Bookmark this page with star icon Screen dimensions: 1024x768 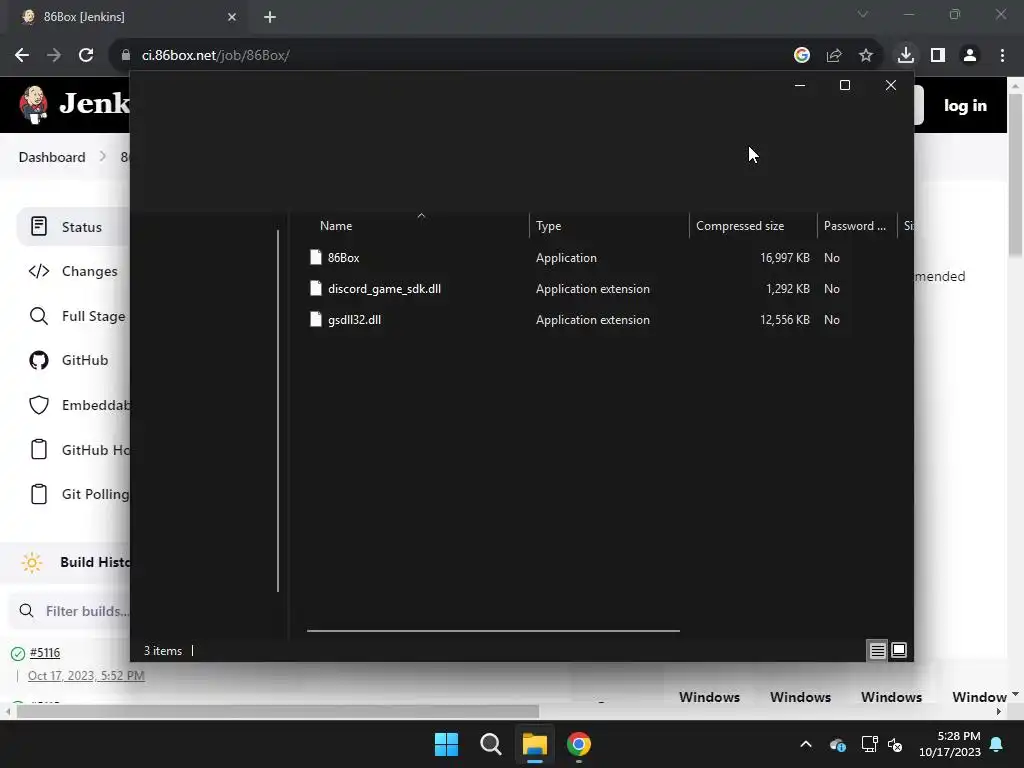tap(866, 56)
